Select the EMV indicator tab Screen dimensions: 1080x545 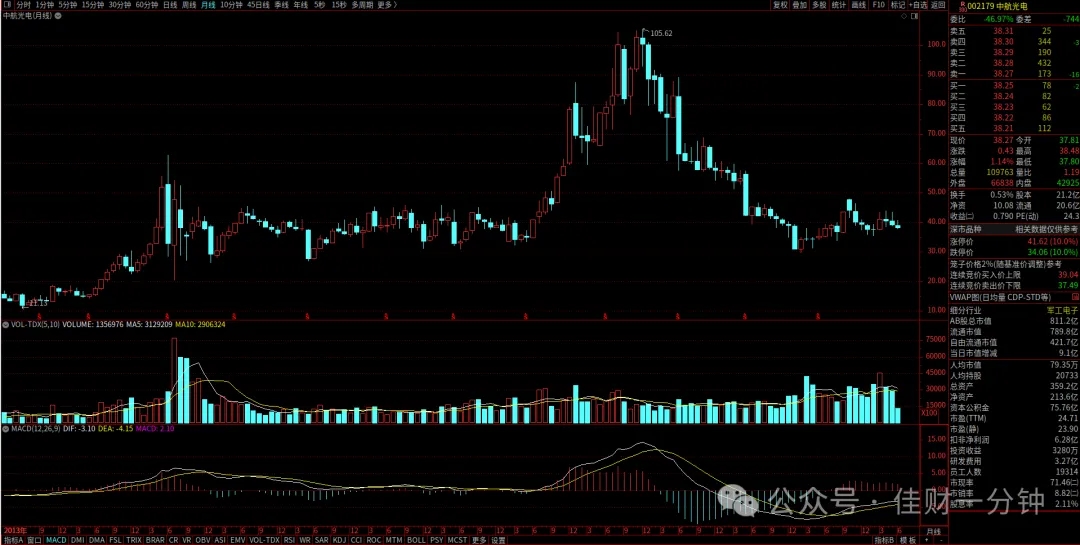(238, 540)
